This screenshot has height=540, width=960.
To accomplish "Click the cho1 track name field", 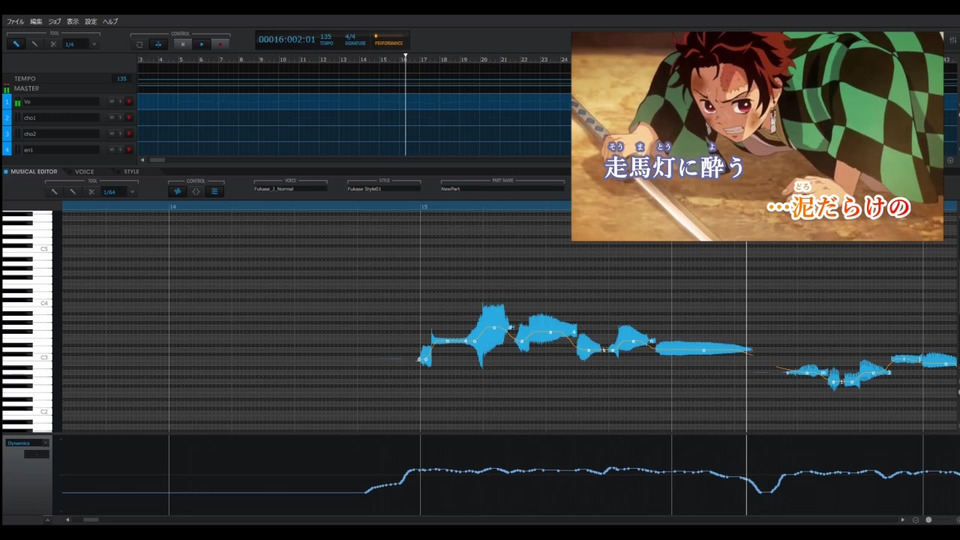I will (61, 118).
